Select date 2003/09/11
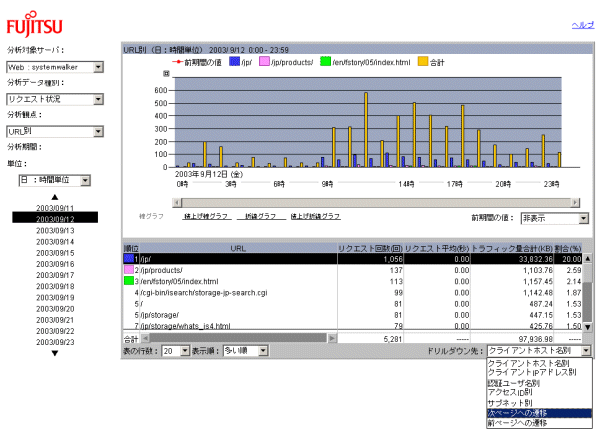The width and height of the screenshot is (600, 430). click(55, 208)
